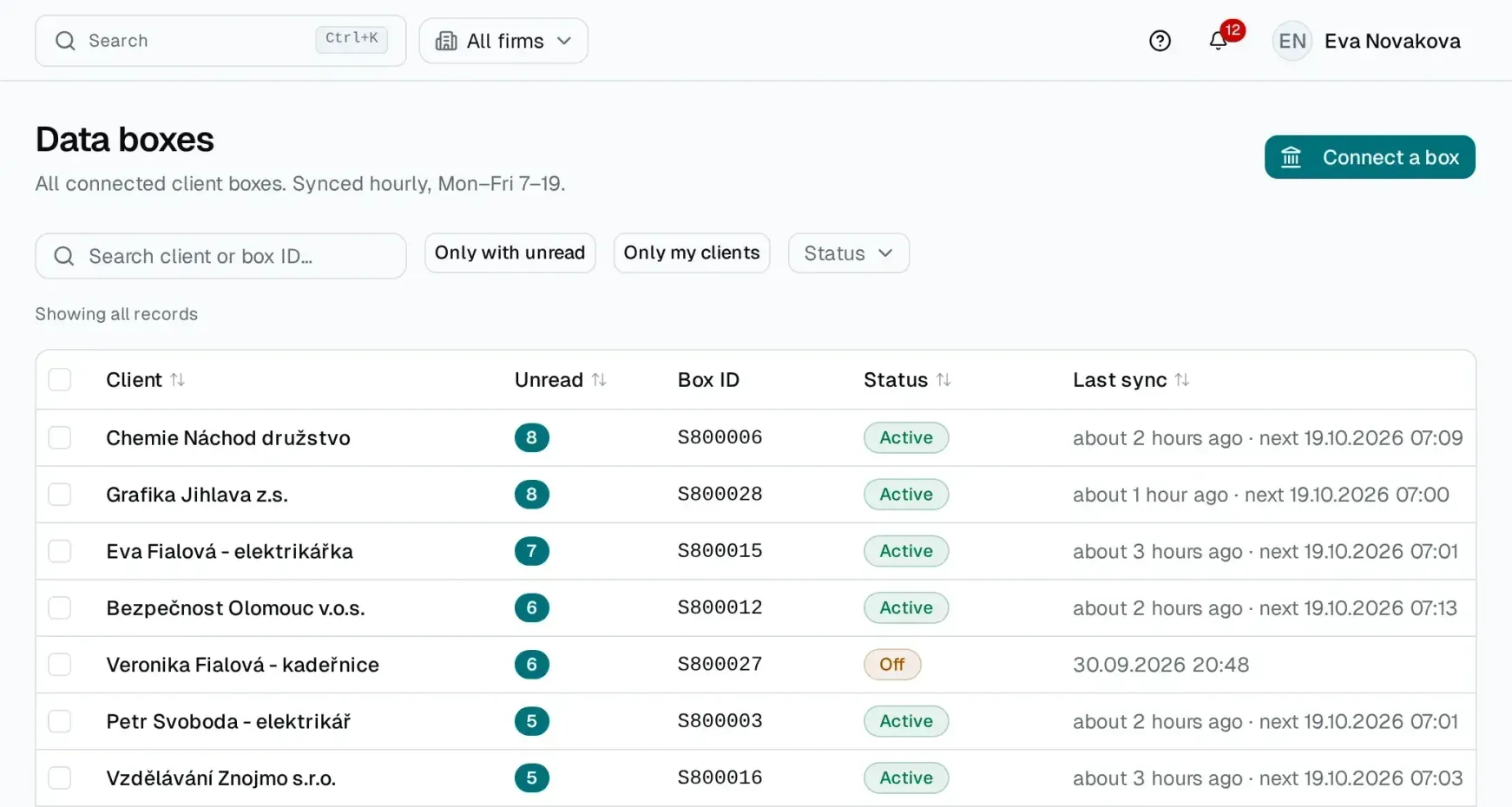Open client Vzdělávání Znojmo s.r.o.
The width and height of the screenshot is (1512, 807).
tap(221, 777)
